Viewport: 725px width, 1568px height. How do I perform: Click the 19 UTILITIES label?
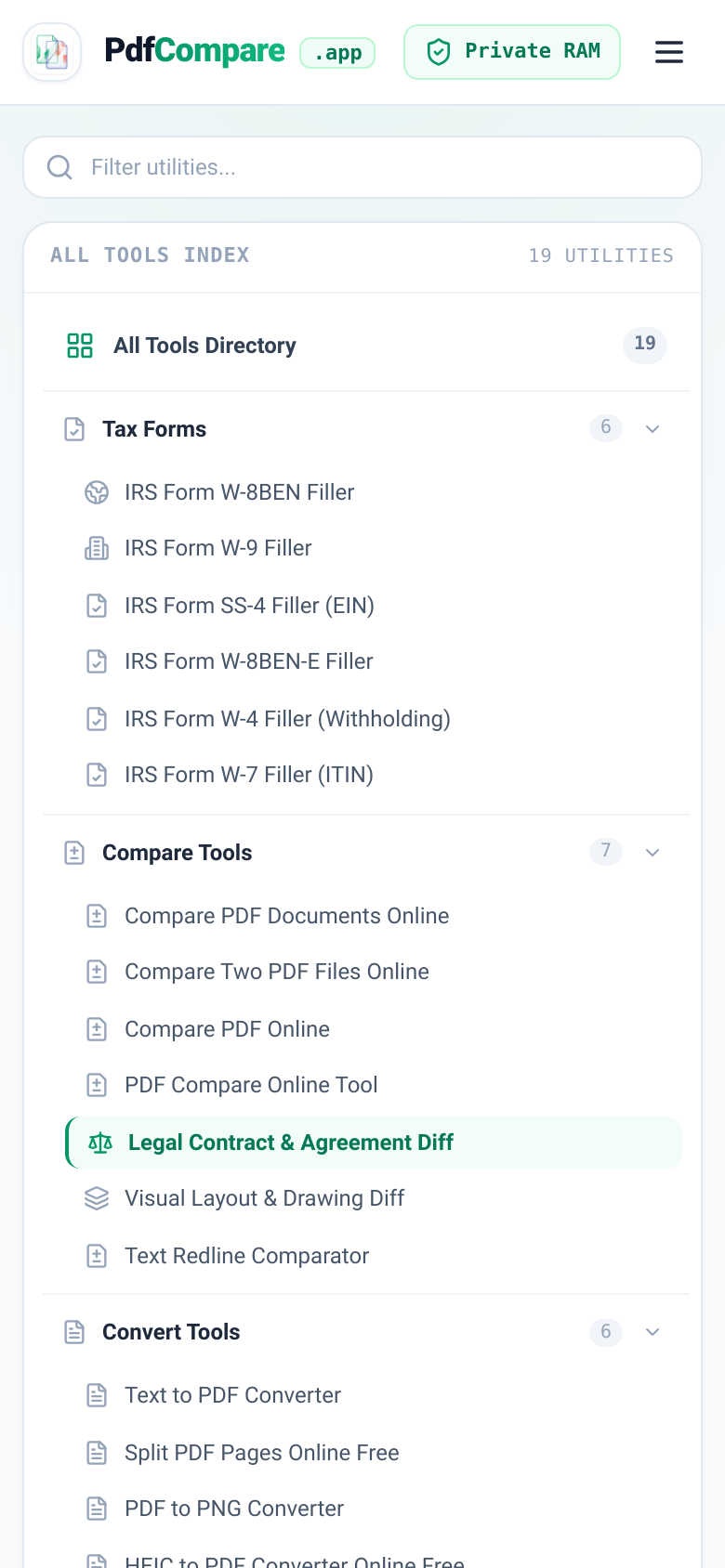[x=601, y=255]
